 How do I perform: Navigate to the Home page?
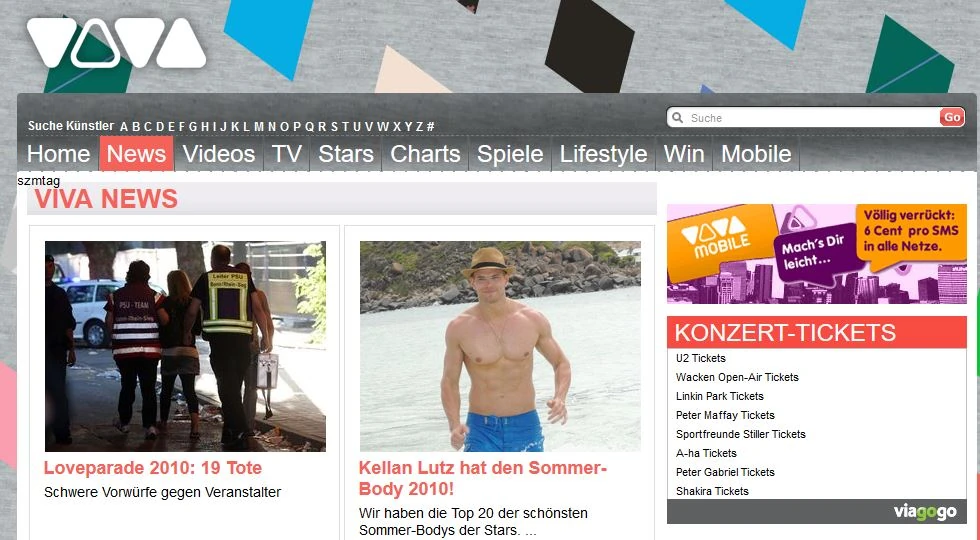click(x=59, y=154)
